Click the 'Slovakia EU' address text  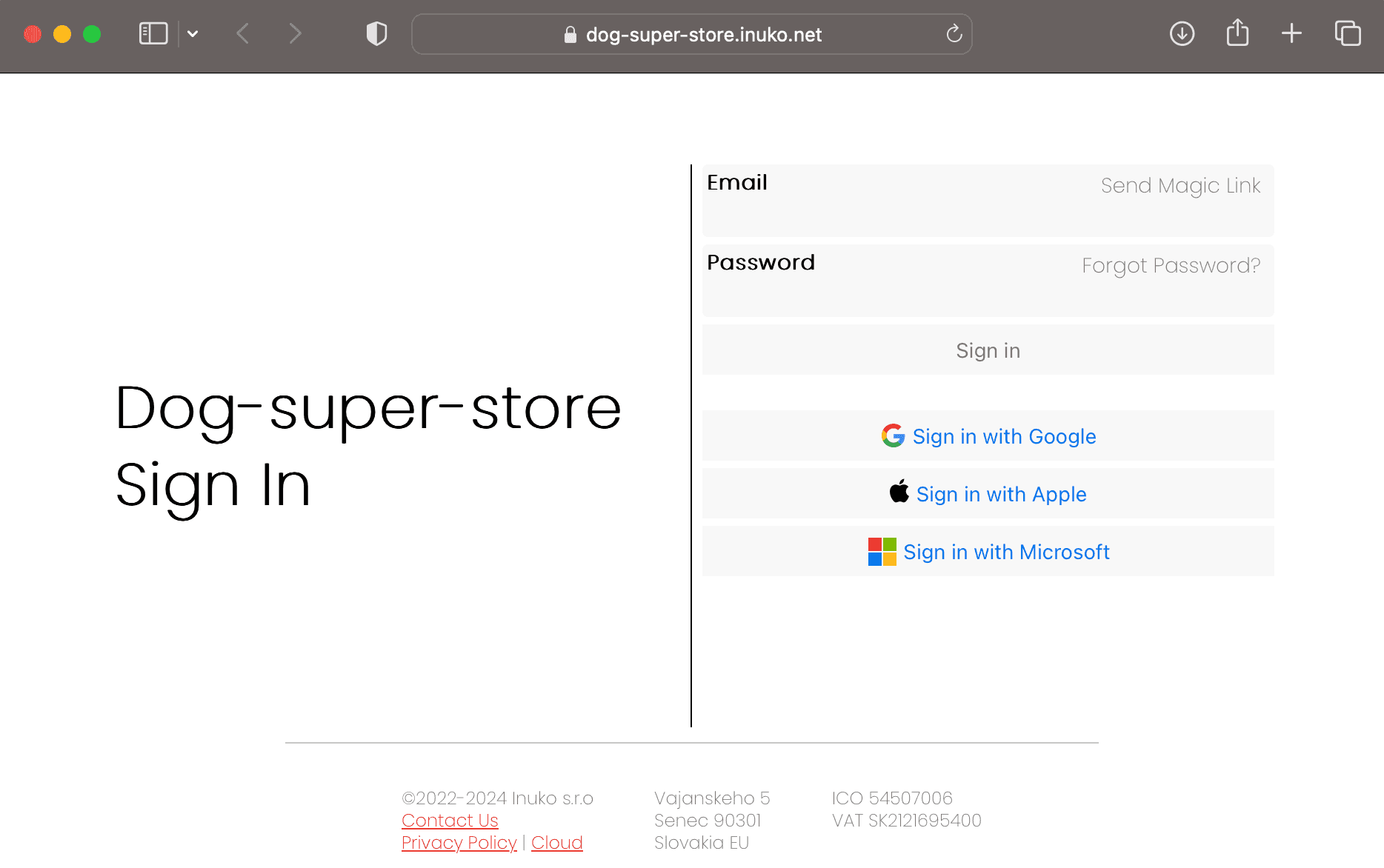pos(702,843)
